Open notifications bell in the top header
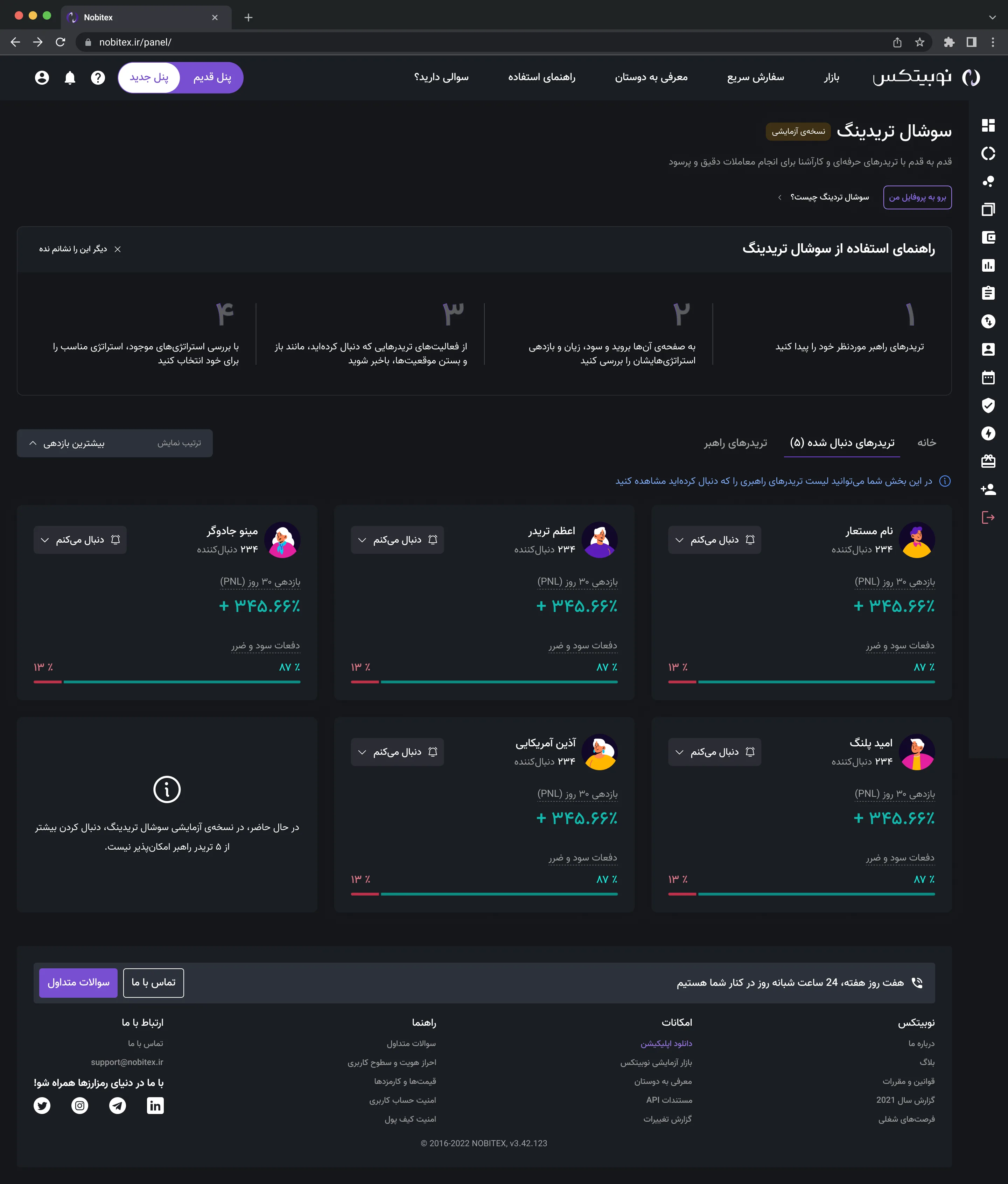This screenshot has height=1184, width=1008. (70, 78)
